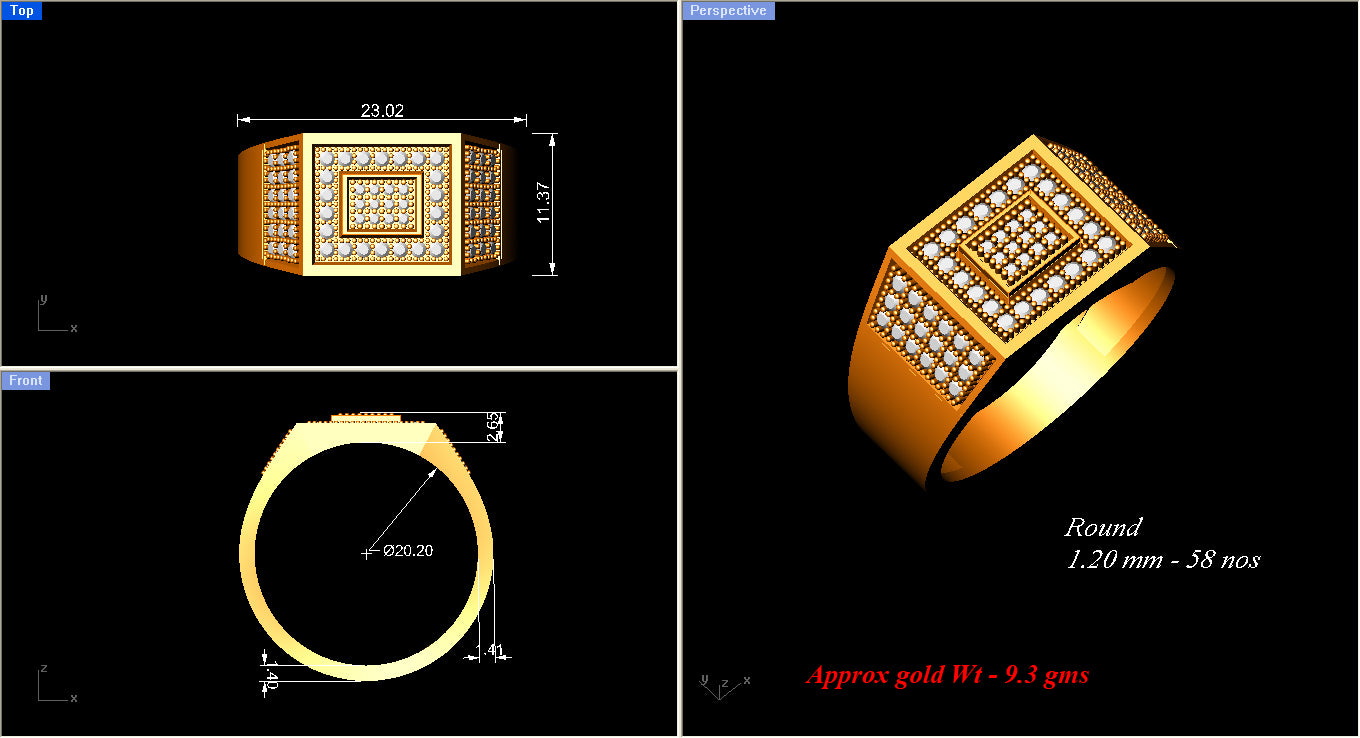1360x738 pixels.
Task: Click the 1.41 dimension near the ring band
Action: pyautogui.click(x=490, y=648)
